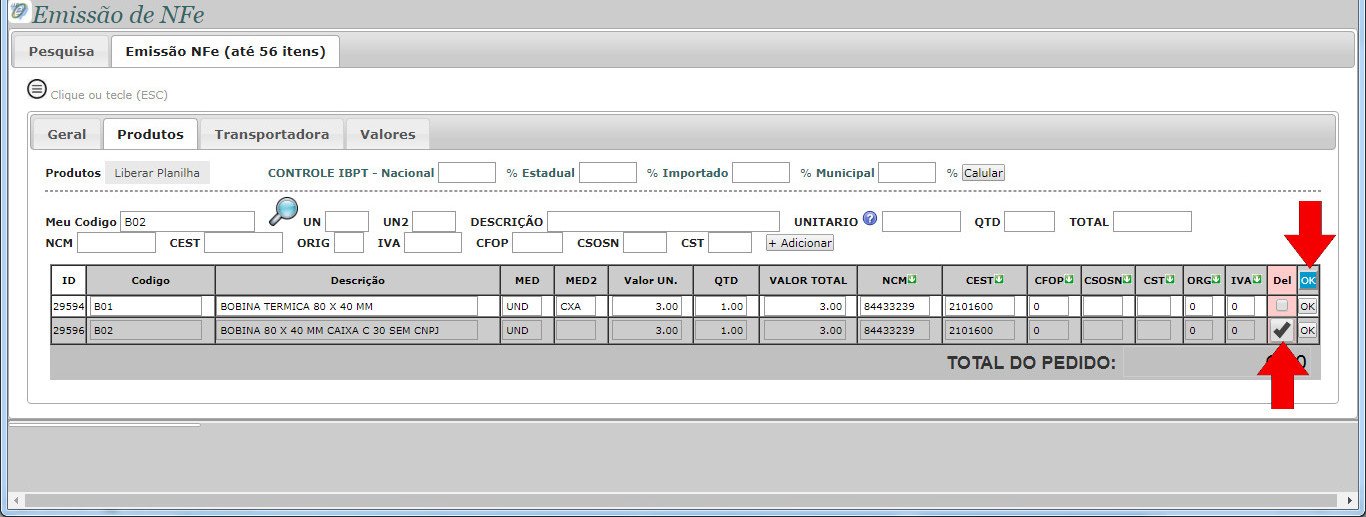This screenshot has width=1366, height=517.
Task: Check the Del checkbox for item B01
Action: point(1281,305)
